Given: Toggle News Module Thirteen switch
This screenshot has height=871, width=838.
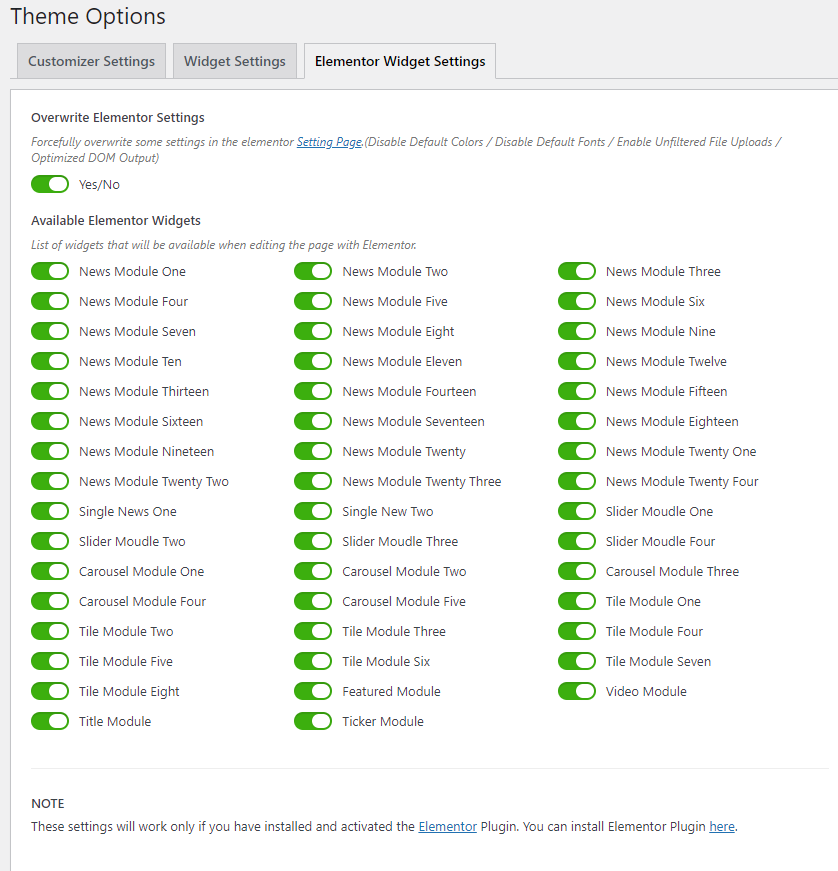Looking at the screenshot, I should tap(50, 391).
